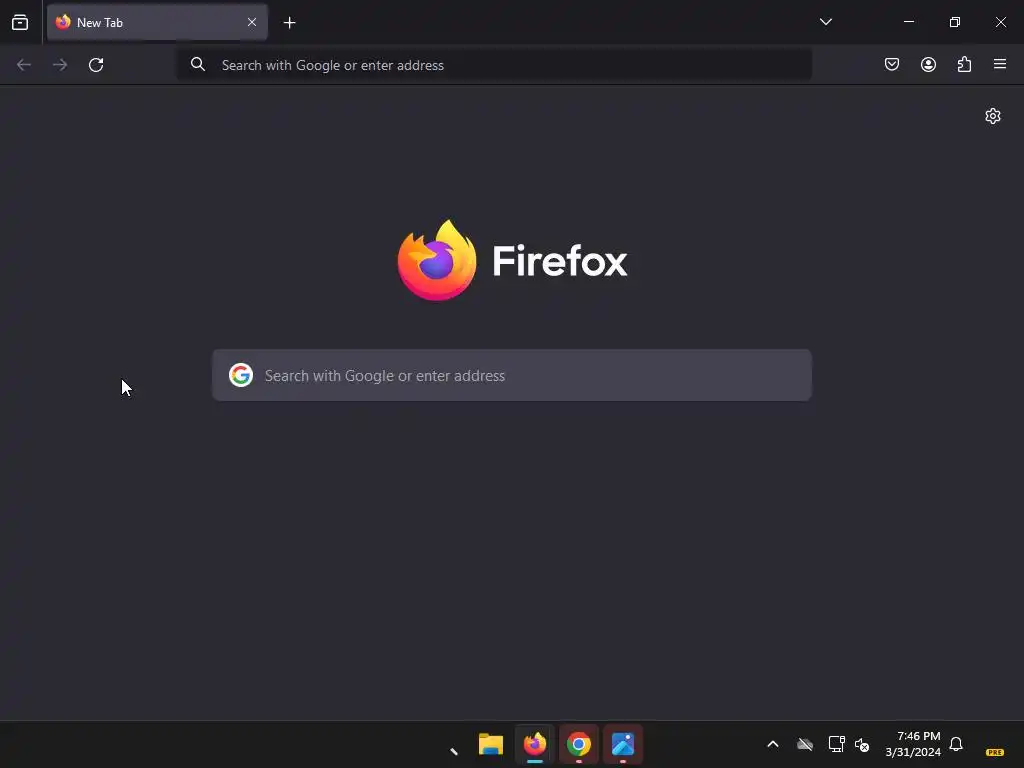The width and height of the screenshot is (1024, 768).
Task: Go forward one page arrow
Action: click(x=60, y=65)
